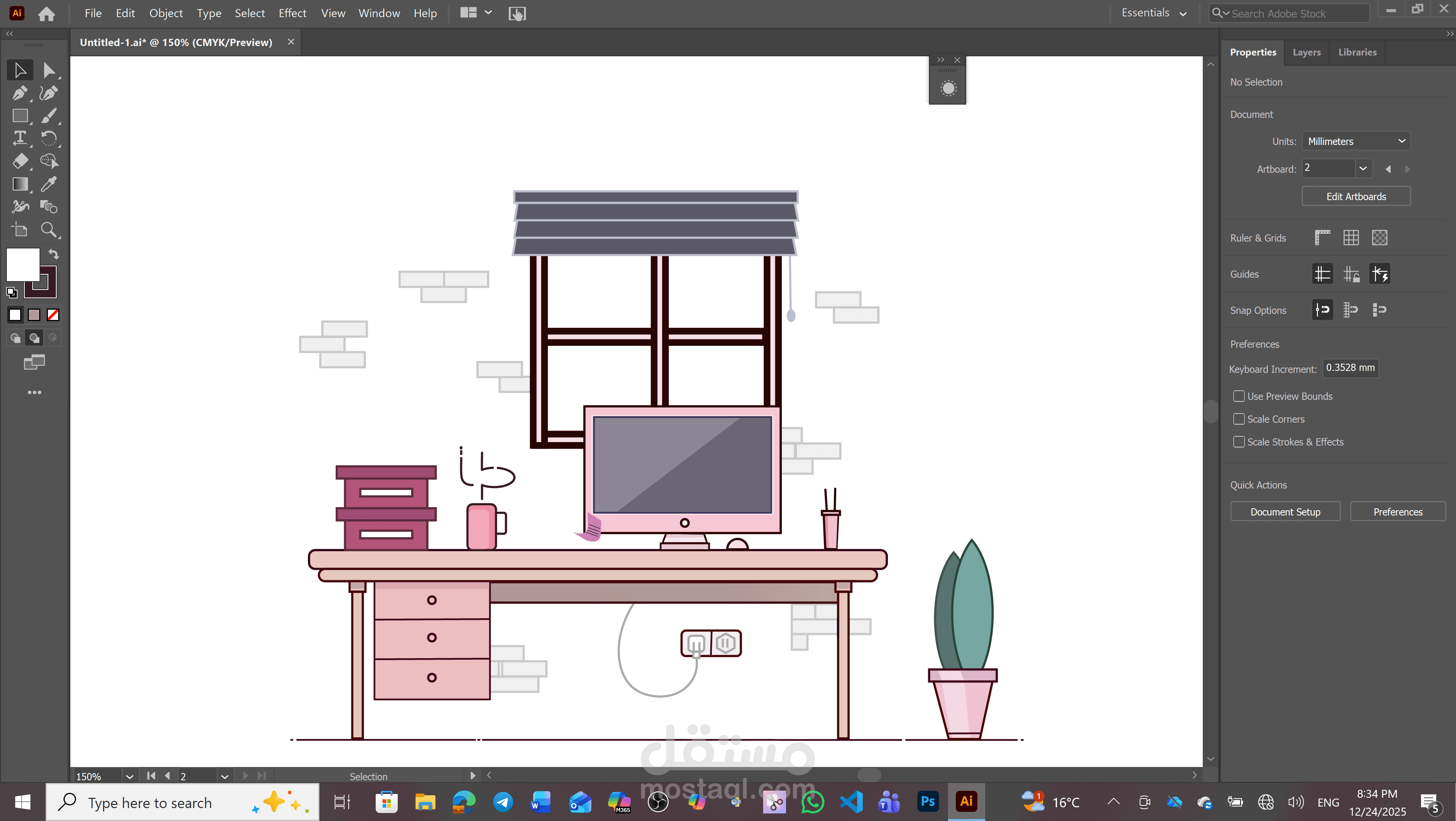
Task: Select the Eyedropper tool
Action: pyautogui.click(x=49, y=184)
